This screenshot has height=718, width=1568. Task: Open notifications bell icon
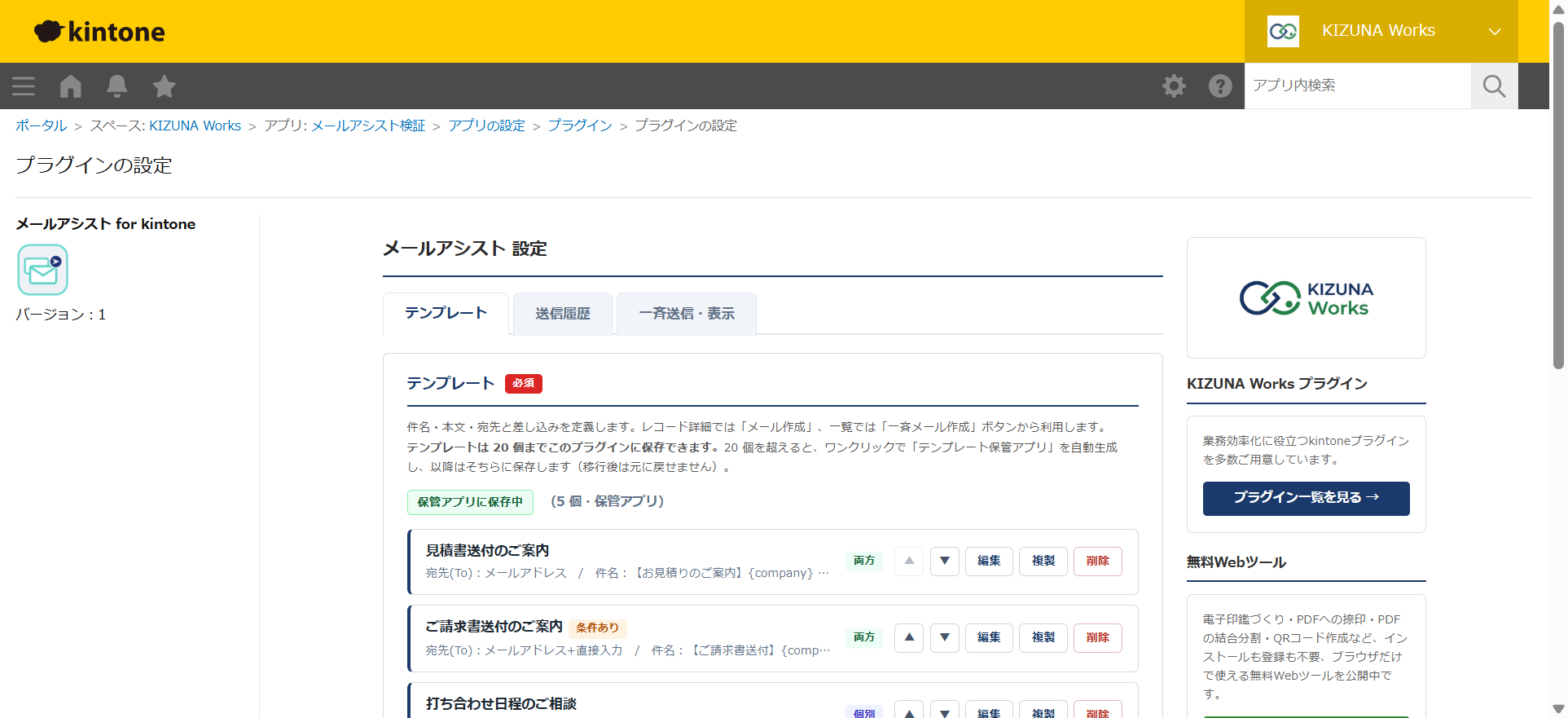pos(117,86)
